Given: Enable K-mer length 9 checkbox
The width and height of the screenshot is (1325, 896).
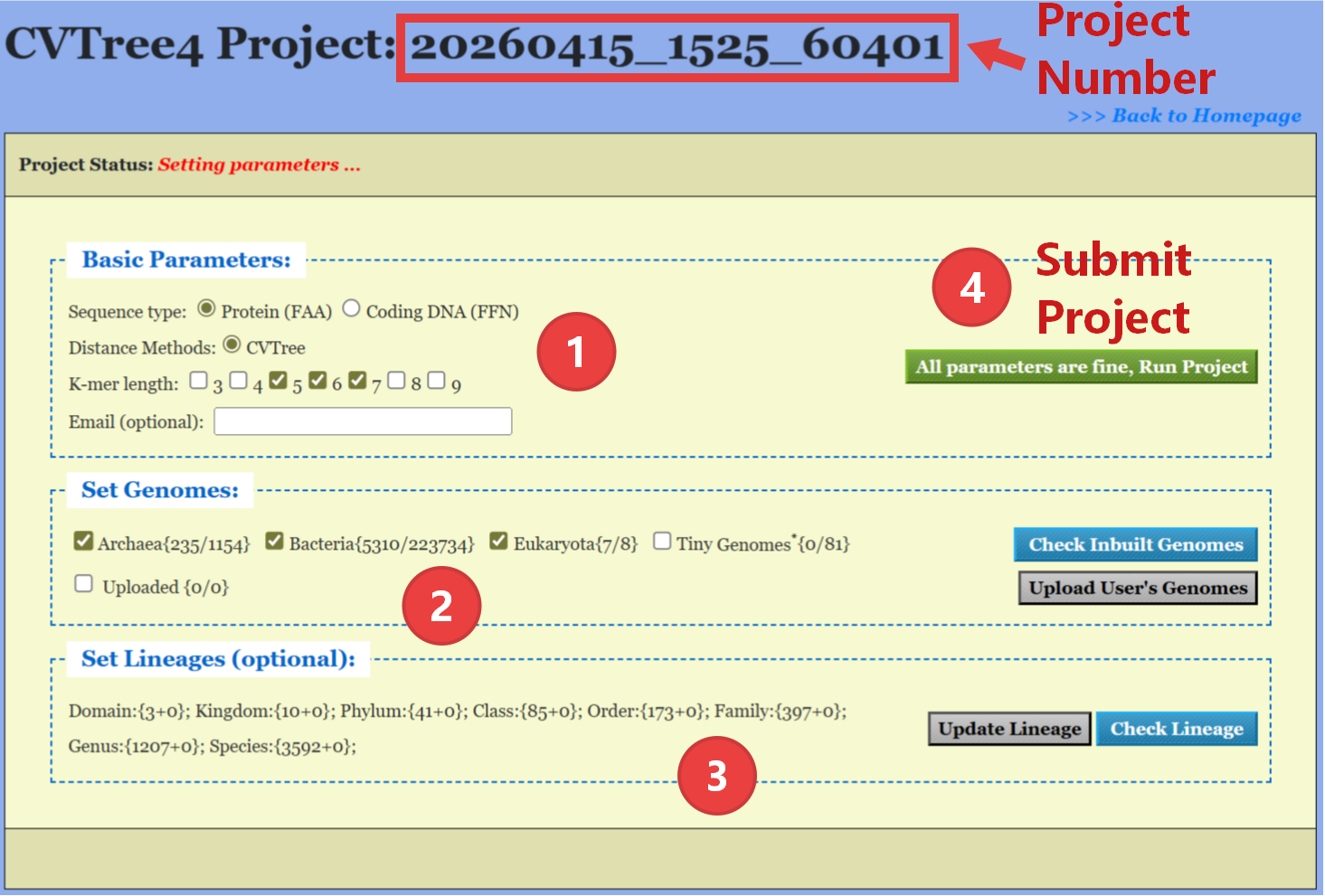Looking at the screenshot, I should (x=436, y=381).
